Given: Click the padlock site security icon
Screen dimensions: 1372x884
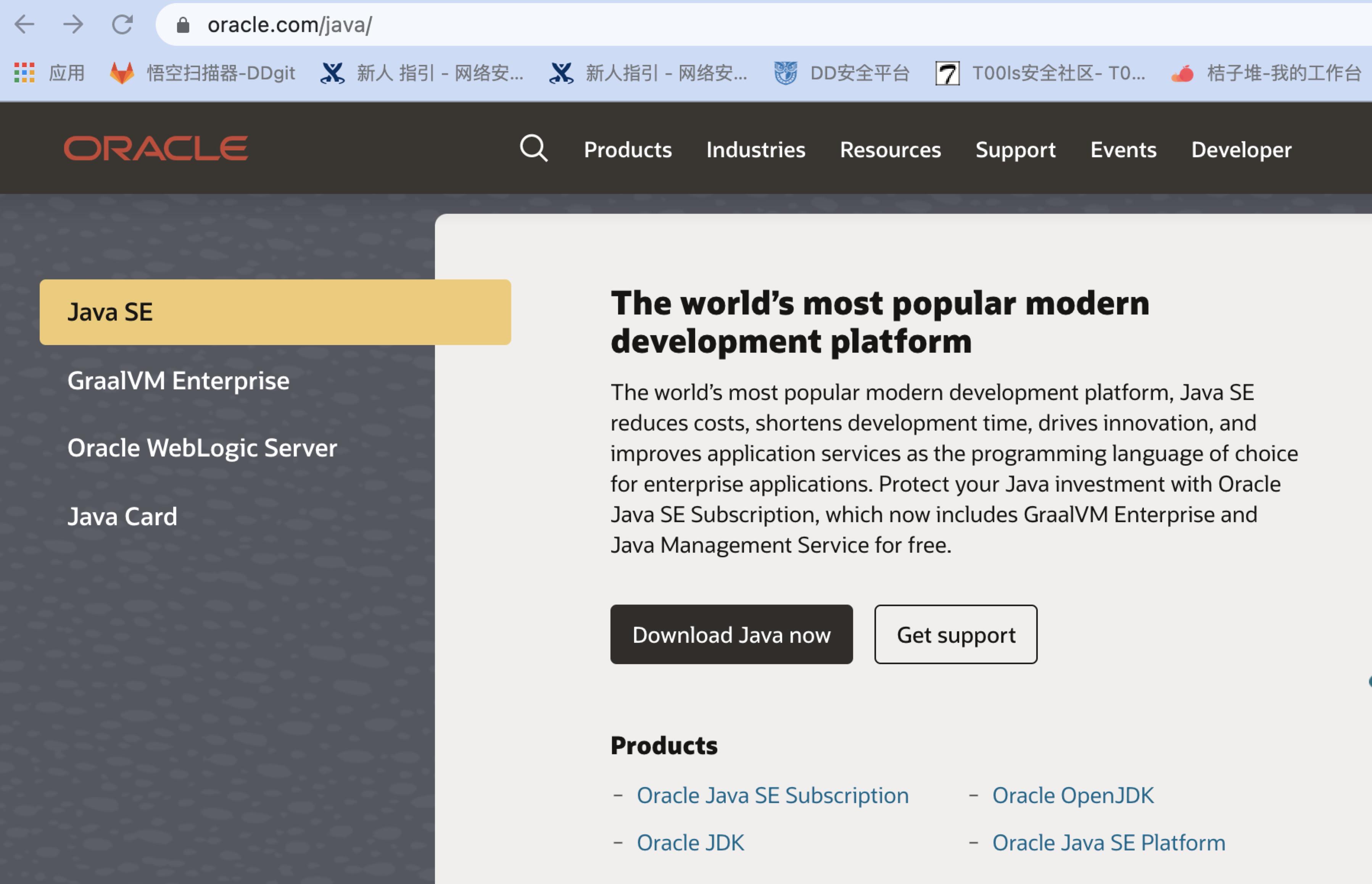Looking at the screenshot, I should [183, 25].
